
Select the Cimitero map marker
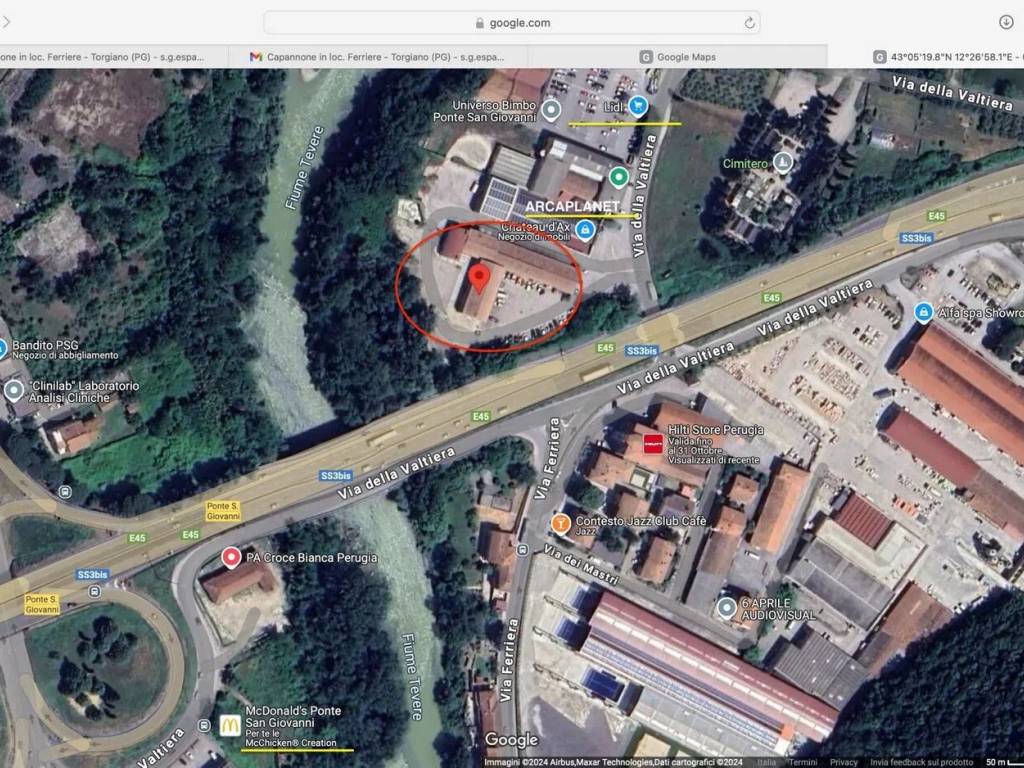pyautogui.click(x=783, y=162)
